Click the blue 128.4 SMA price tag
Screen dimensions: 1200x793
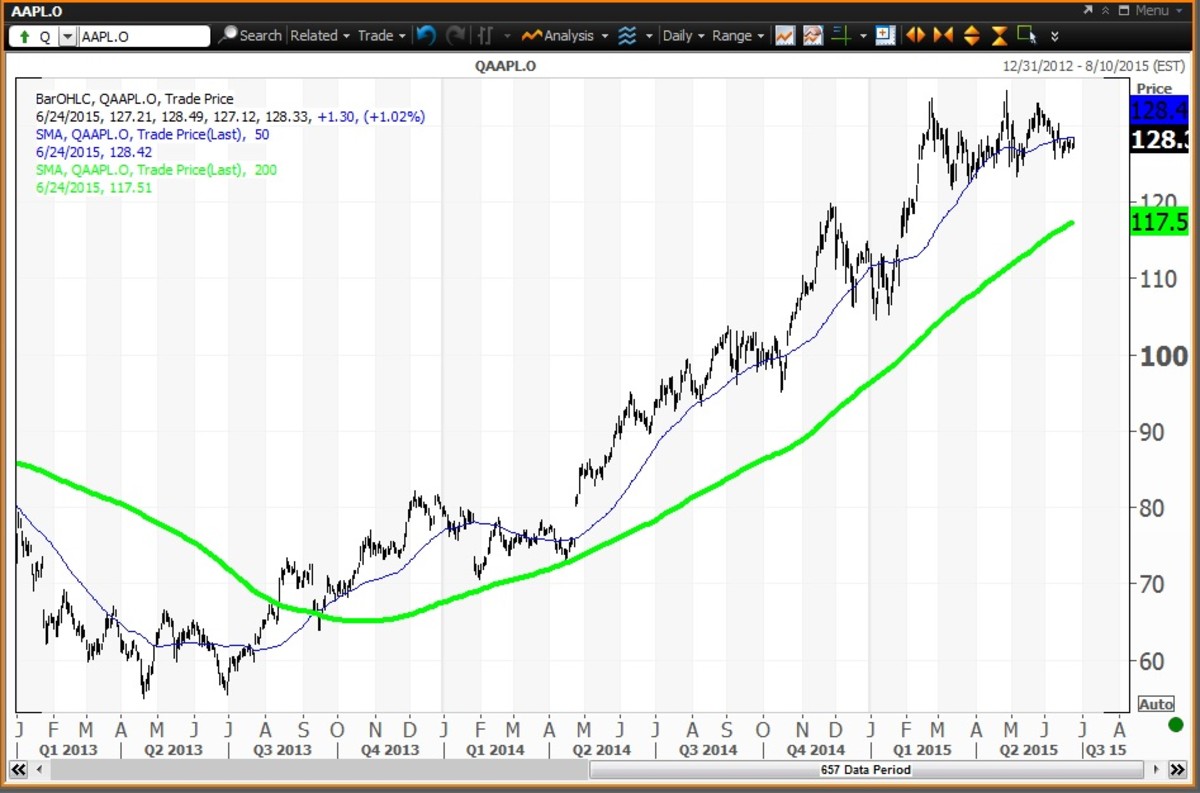pyautogui.click(x=1158, y=110)
